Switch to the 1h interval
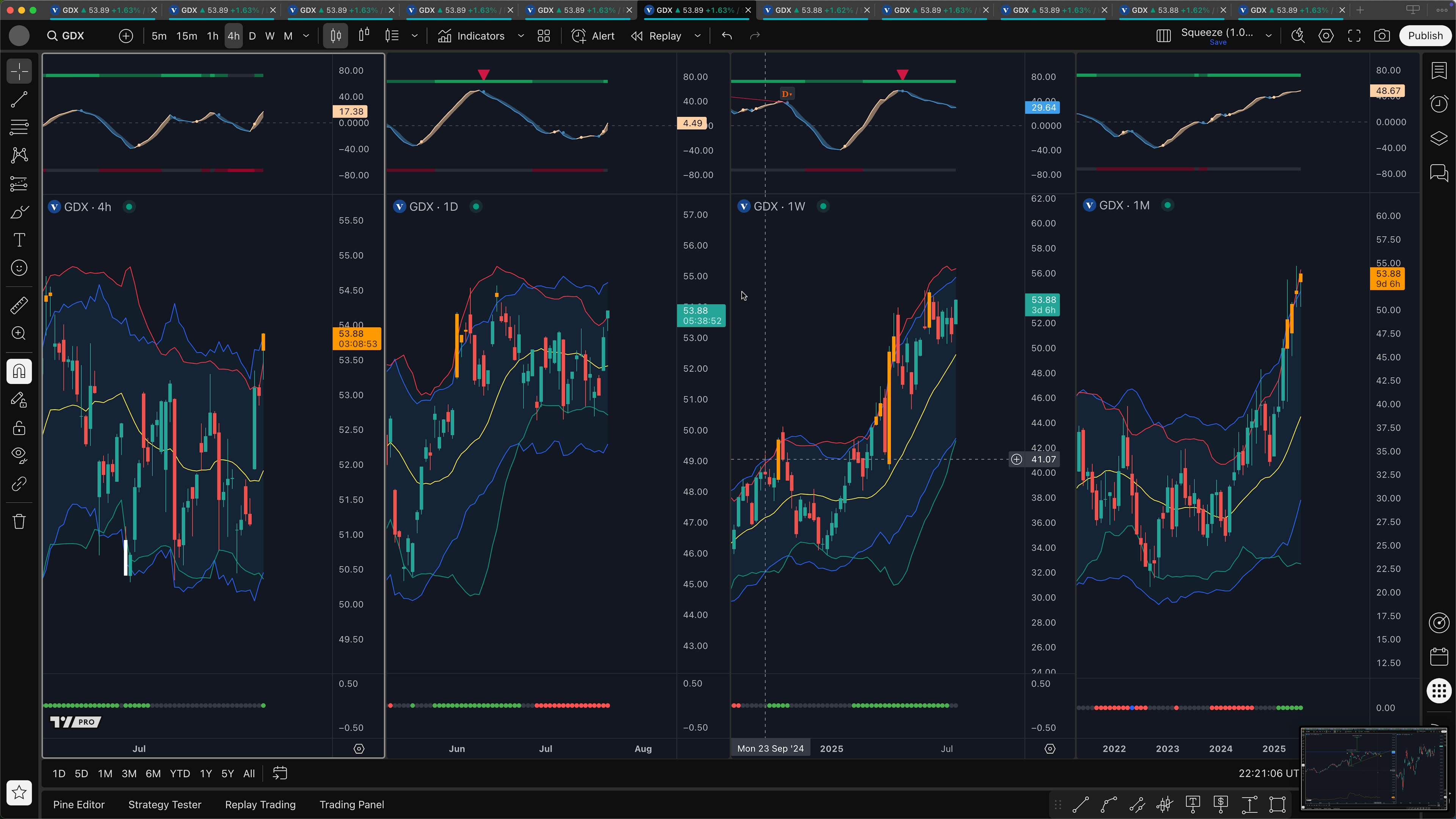 [x=212, y=36]
